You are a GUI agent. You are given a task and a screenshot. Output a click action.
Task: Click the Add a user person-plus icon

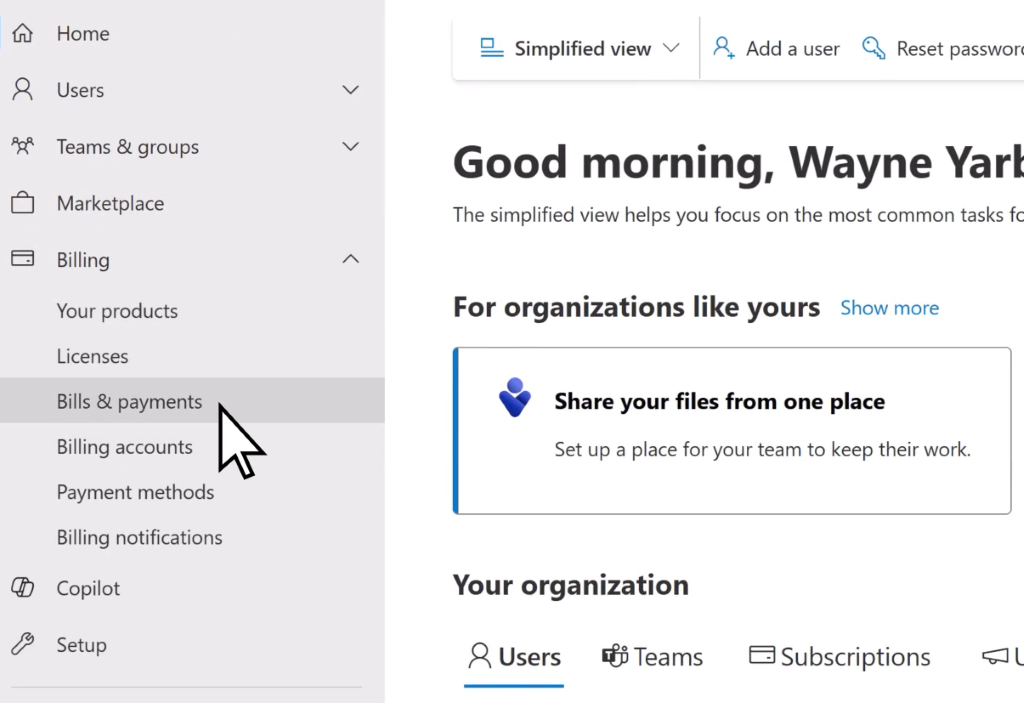724,48
